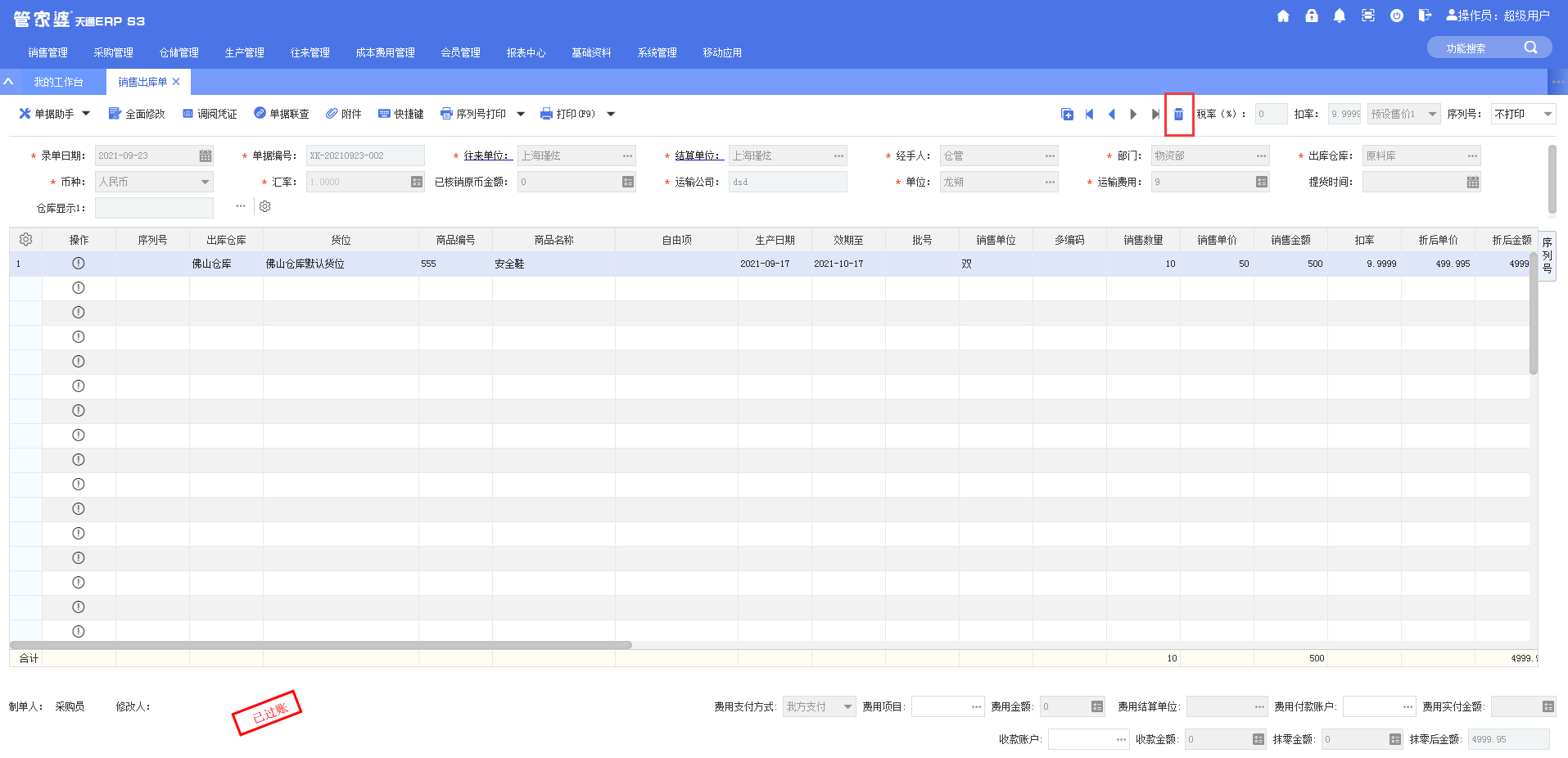Screen dimensions: 1568x758
Task: Expand the 单据助手 dropdown
Action: [x=86, y=114]
